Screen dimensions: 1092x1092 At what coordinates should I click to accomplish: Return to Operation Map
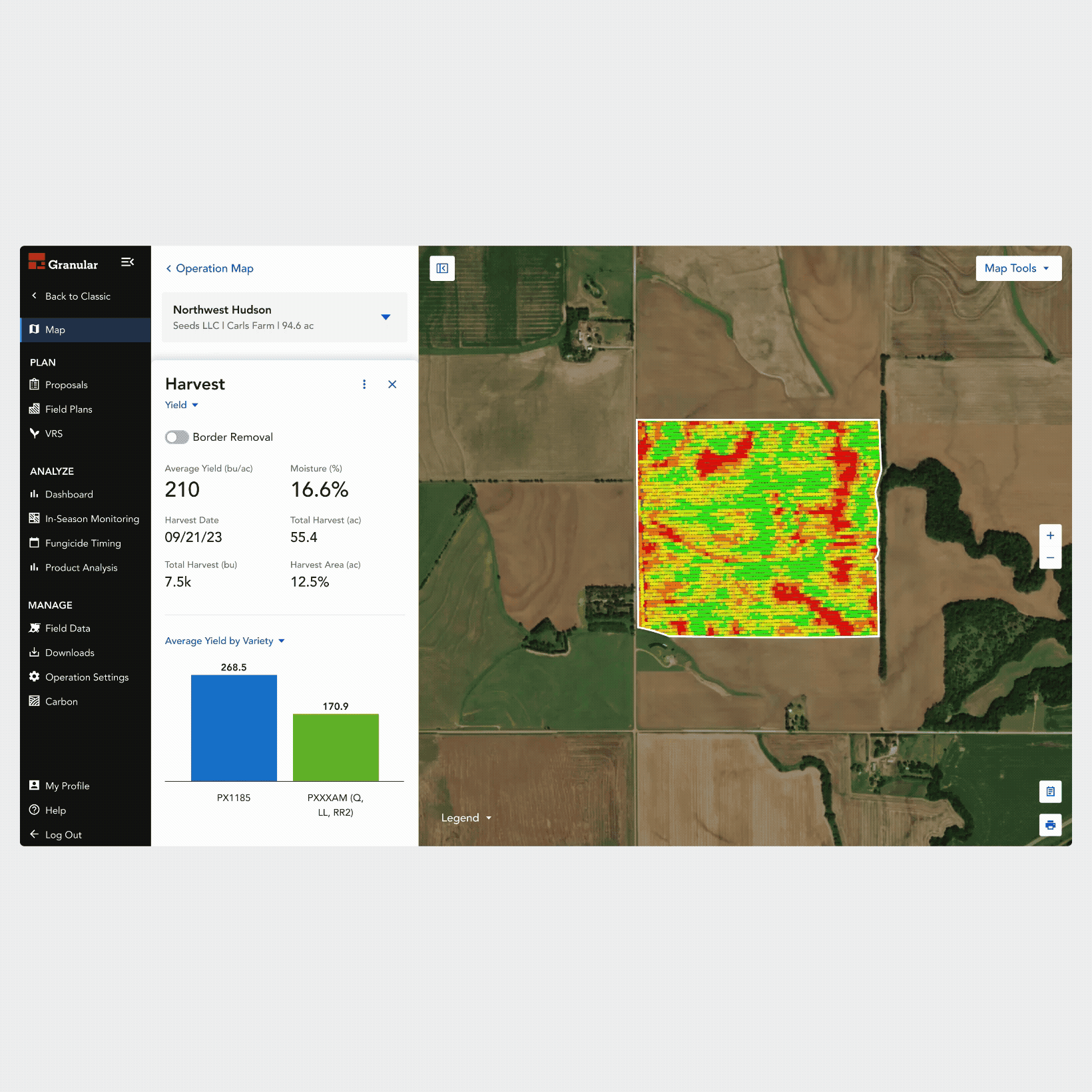tap(209, 268)
